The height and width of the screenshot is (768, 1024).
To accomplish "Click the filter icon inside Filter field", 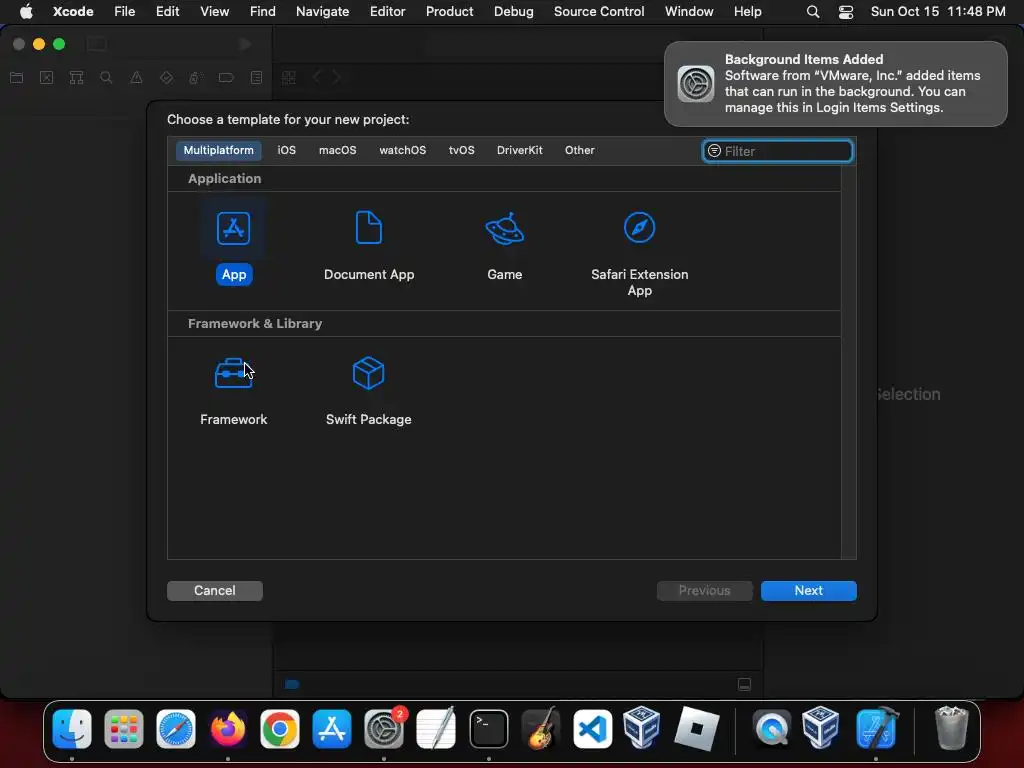I will click(714, 151).
